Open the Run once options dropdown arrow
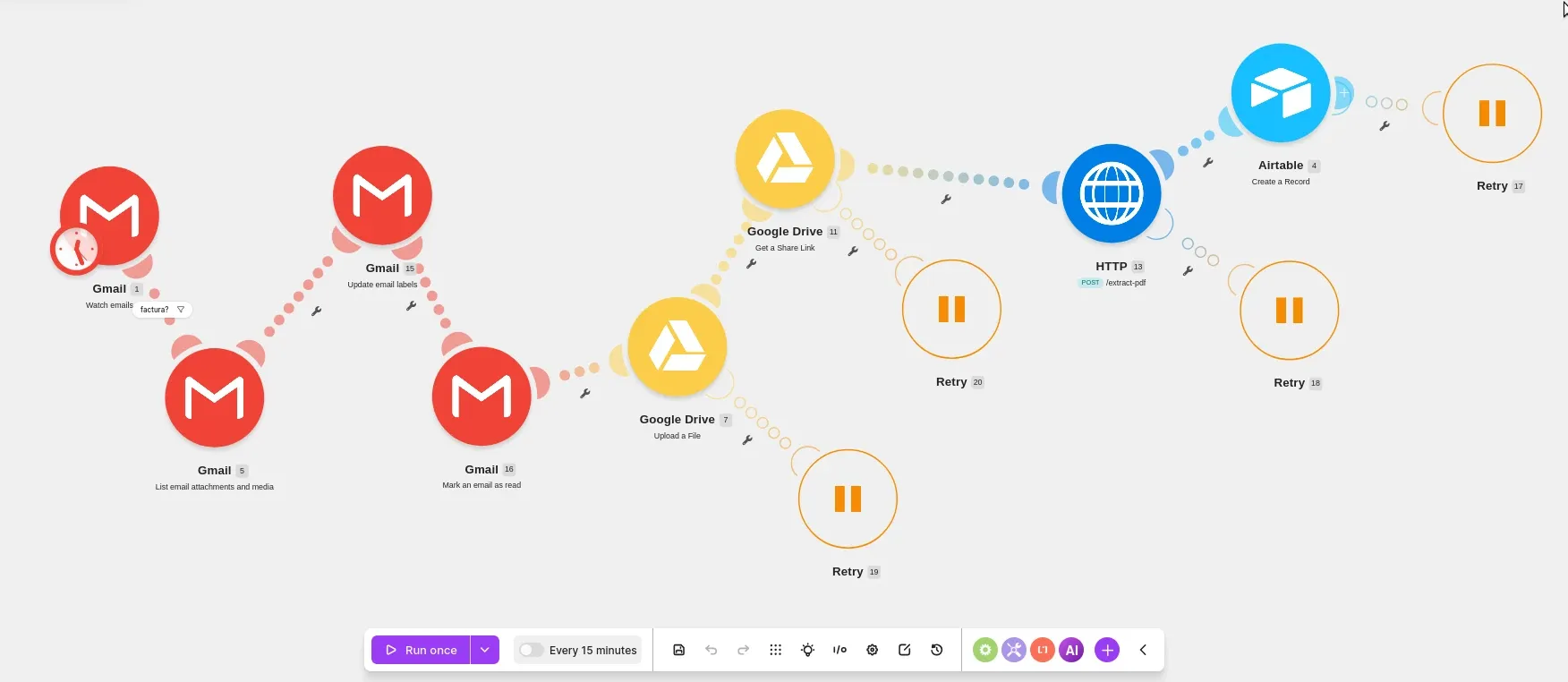This screenshot has height=682, width=1568. click(484, 650)
